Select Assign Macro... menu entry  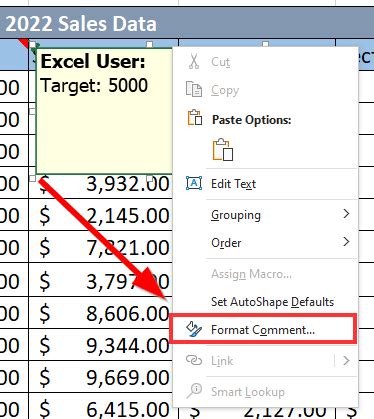pyautogui.click(x=265, y=274)
